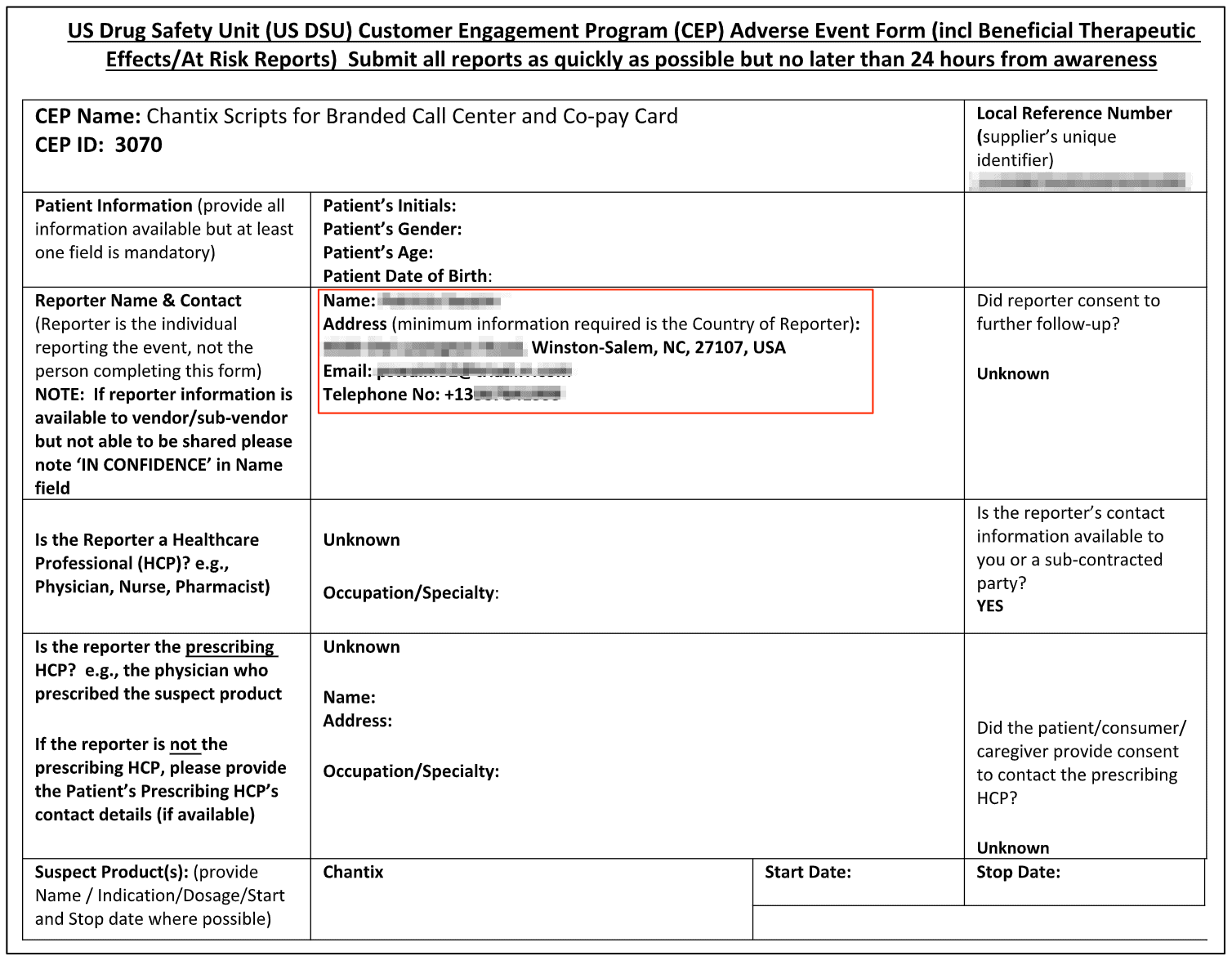Click the 'Patient's Gender:' field label
The width and height of the screenshot is (1232, 965).
click(x=392, y=229)
